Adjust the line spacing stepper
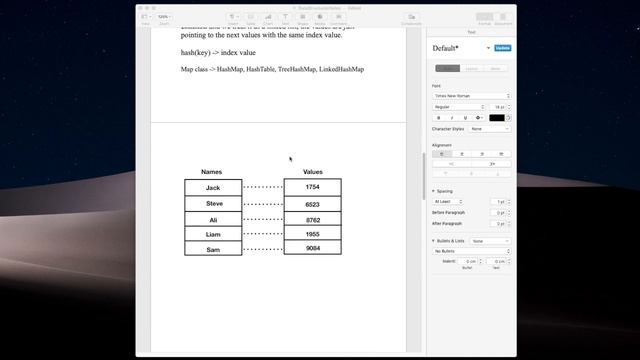 tap(509, 202)
